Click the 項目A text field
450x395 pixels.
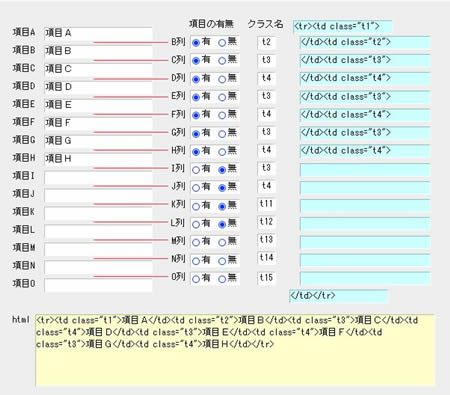pos(98,33)
